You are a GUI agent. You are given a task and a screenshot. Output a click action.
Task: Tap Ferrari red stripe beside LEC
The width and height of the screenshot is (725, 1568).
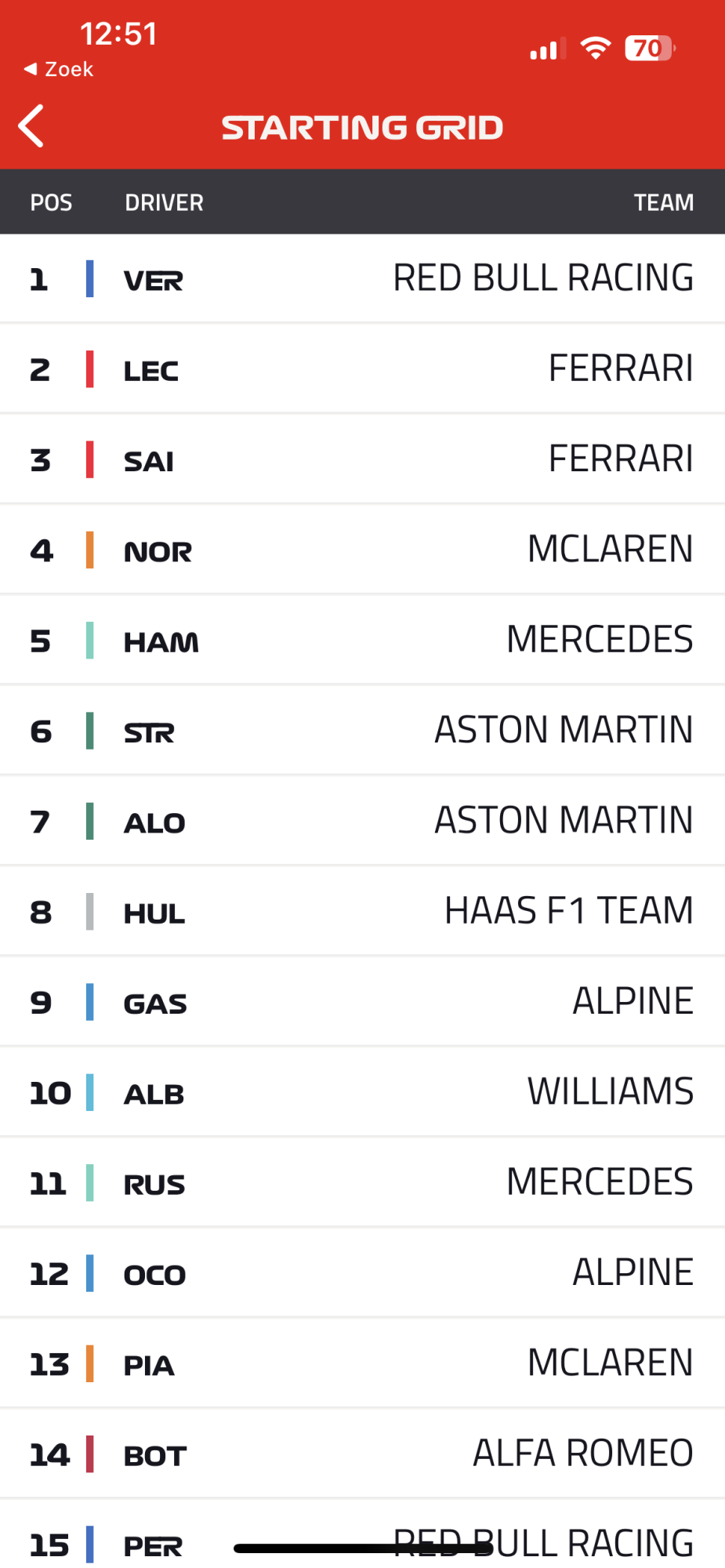[x=90, y=369]
